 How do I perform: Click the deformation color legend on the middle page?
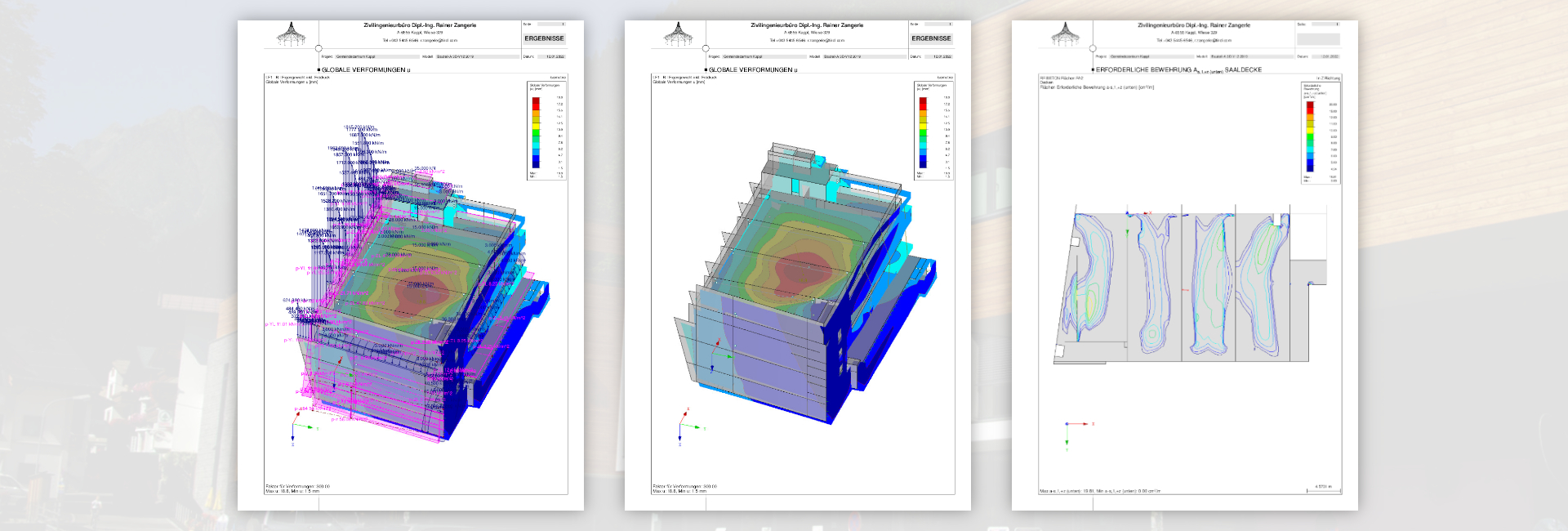(933, 131)
